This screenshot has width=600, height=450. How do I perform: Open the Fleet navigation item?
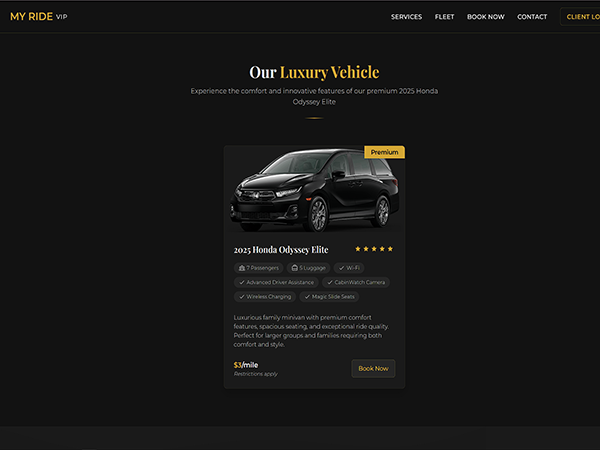[x=444, y=17]
